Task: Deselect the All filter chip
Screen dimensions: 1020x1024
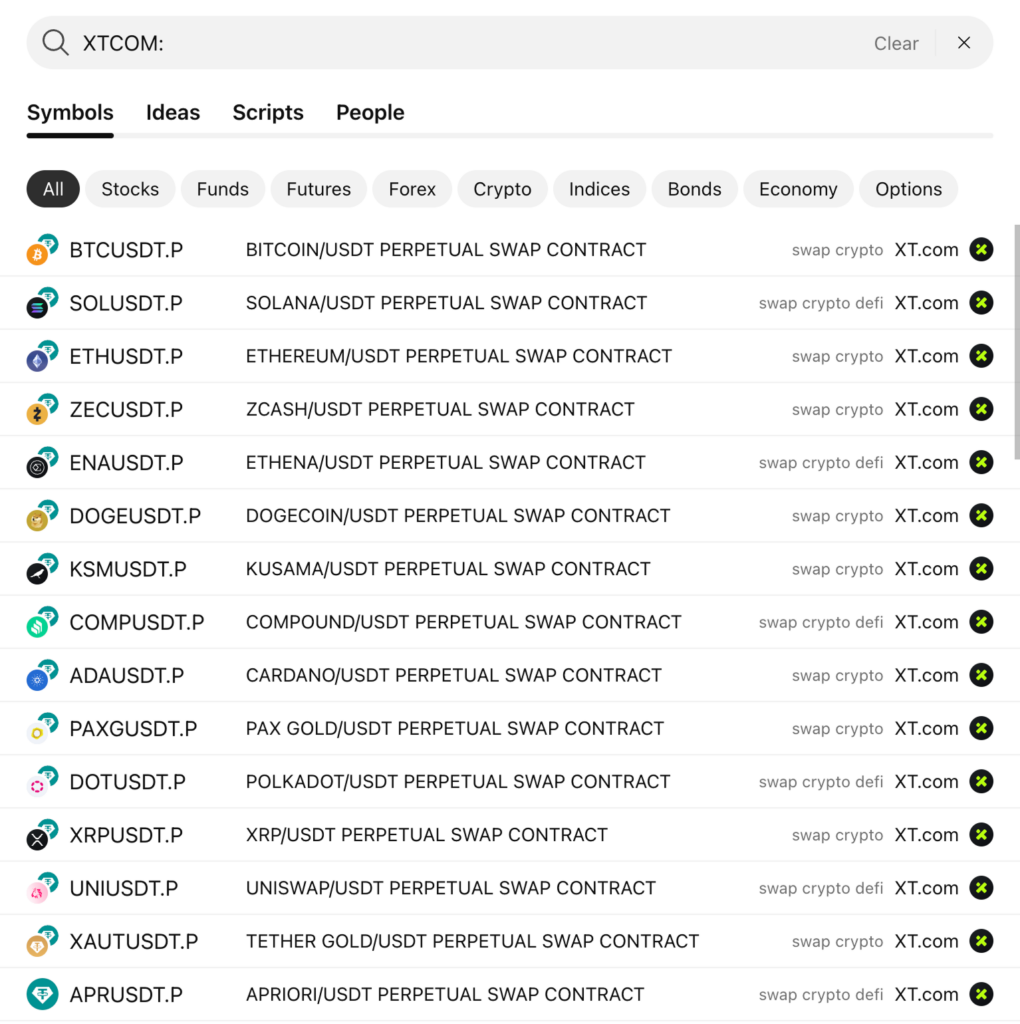Action: coord(52,188)
